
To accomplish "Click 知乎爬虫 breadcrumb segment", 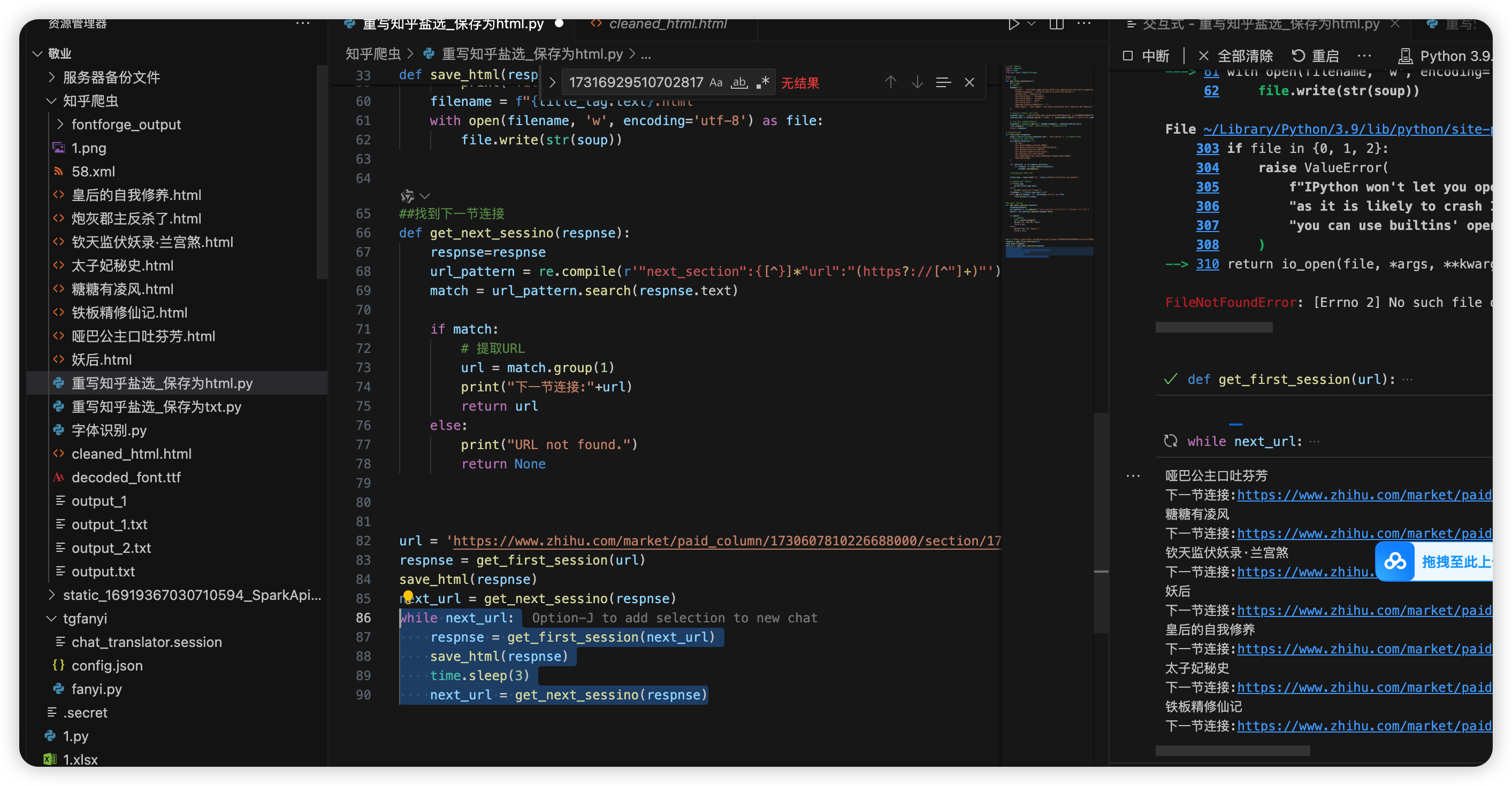I will click(x=373, y=55).
